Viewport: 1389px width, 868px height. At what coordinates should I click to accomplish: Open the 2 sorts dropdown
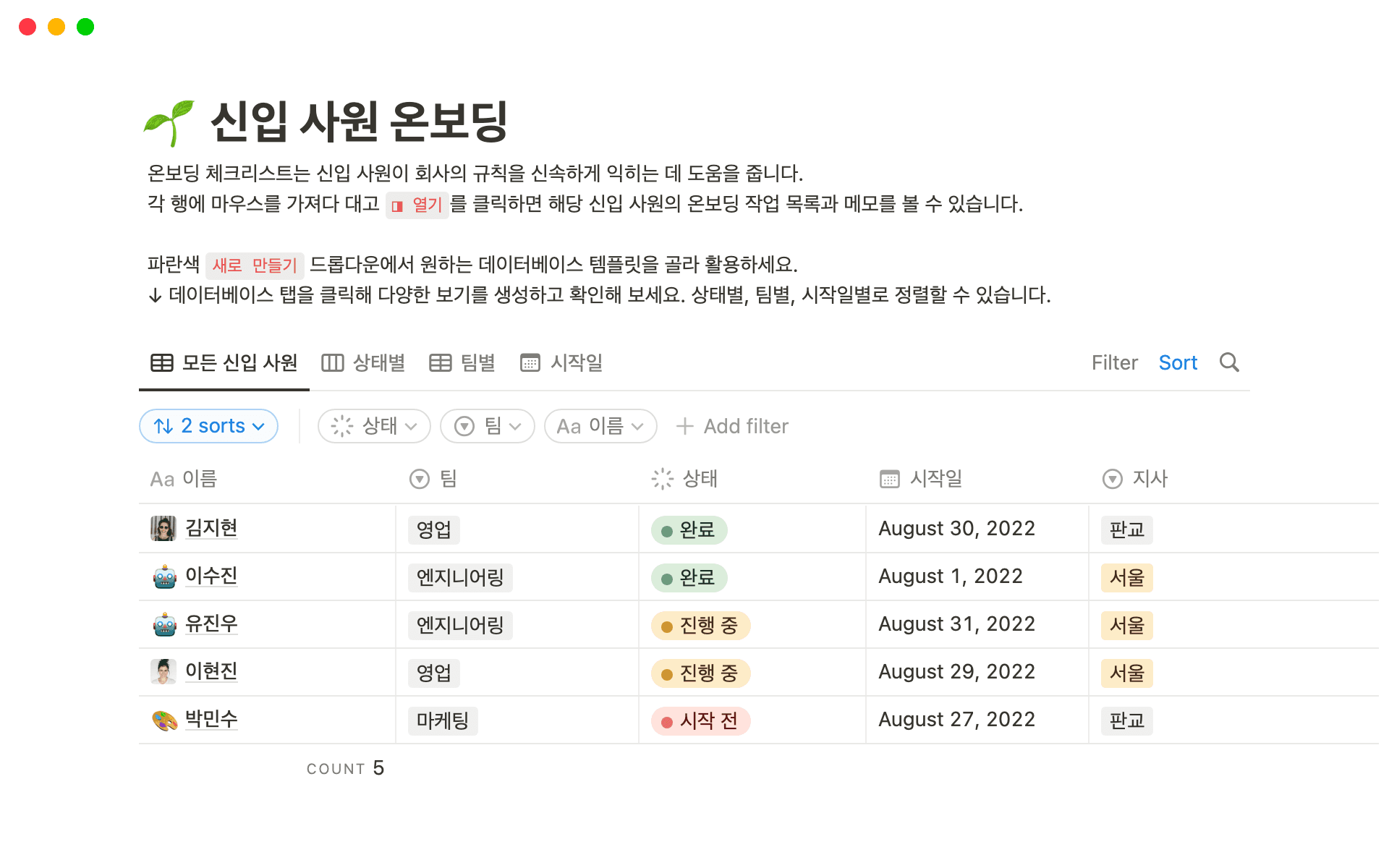(208, 425)
